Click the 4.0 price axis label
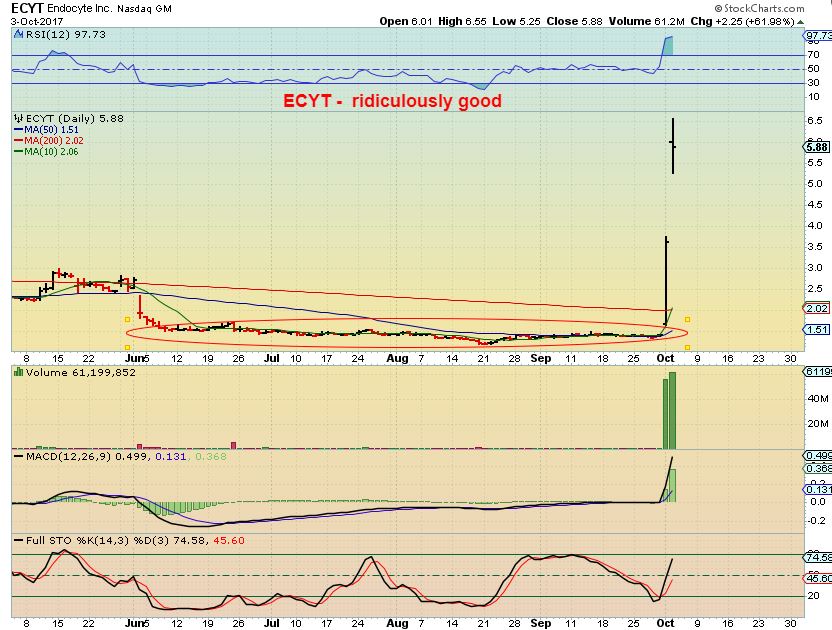Screen dimensions: 832x630 (815, 226)
